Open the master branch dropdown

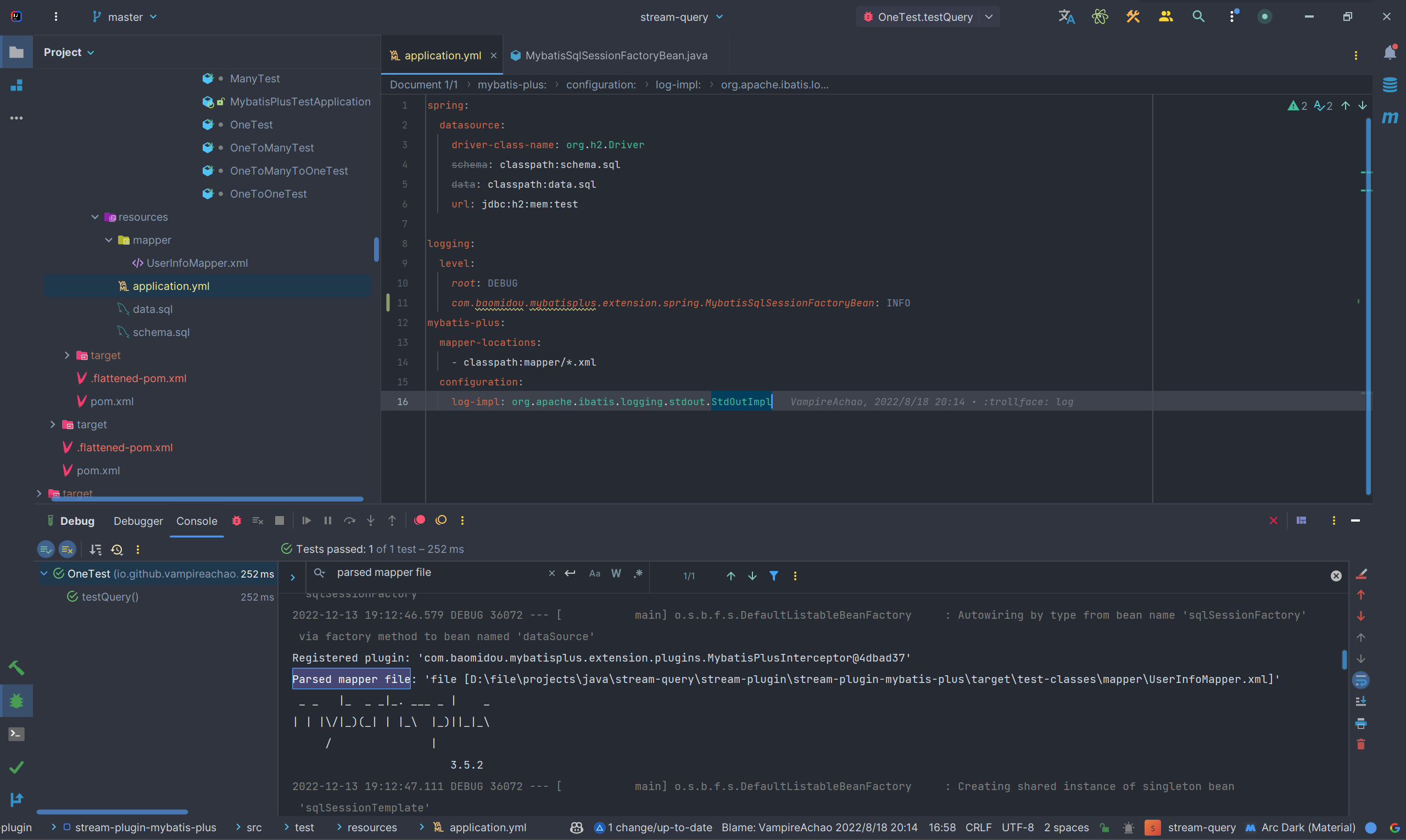click(x=125, y=17)
